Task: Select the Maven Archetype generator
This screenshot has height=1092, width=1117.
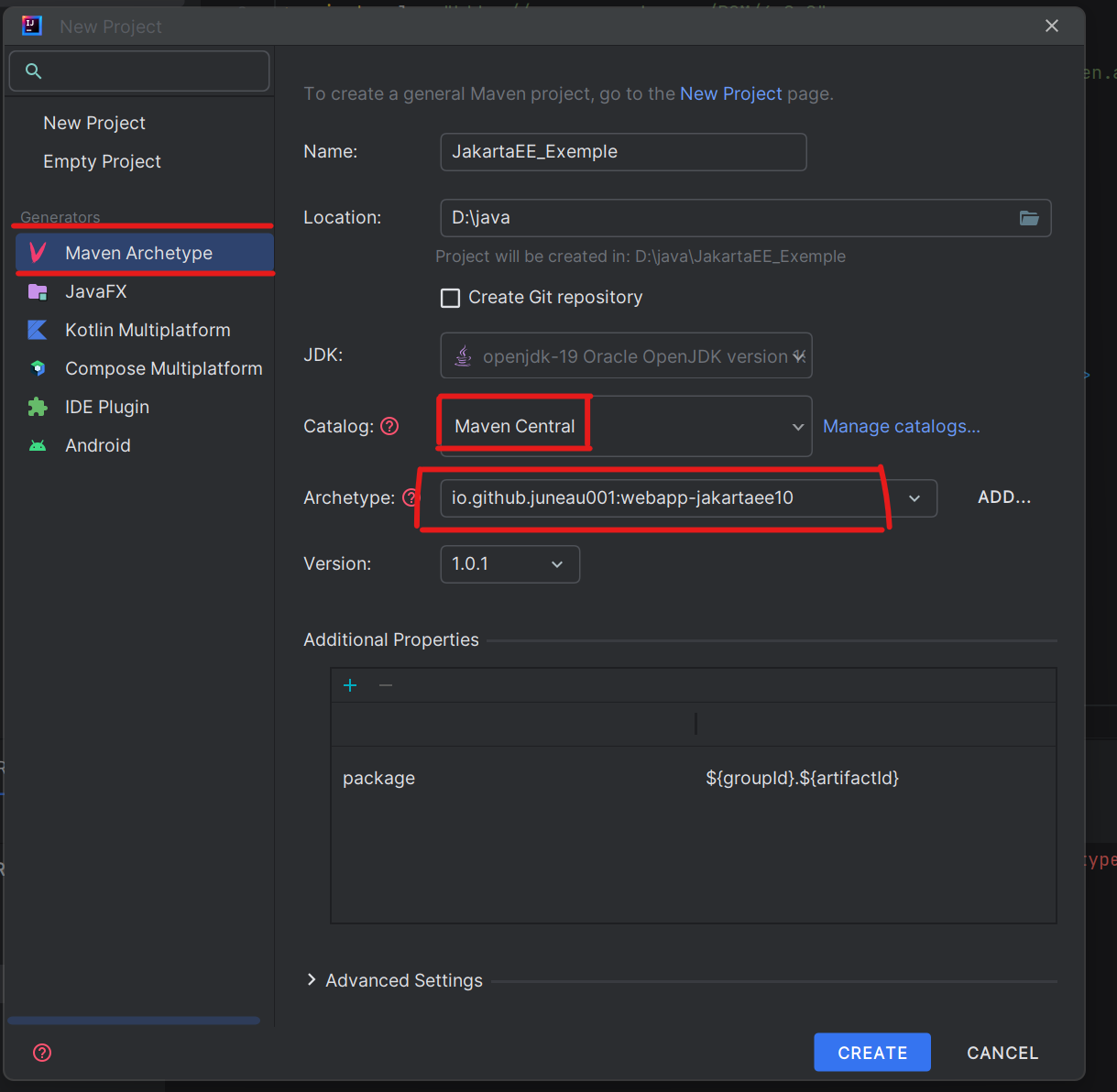Action: 145,253
